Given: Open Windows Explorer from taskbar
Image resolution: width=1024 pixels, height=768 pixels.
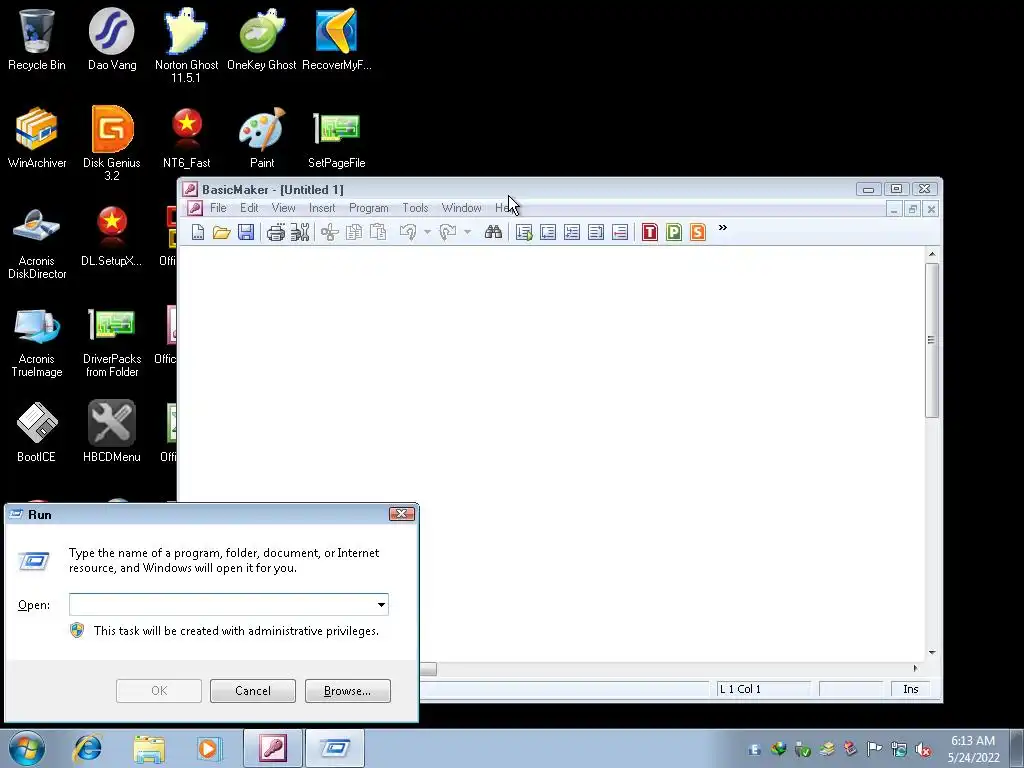Looking at the screenshot, I should point(149,748).
